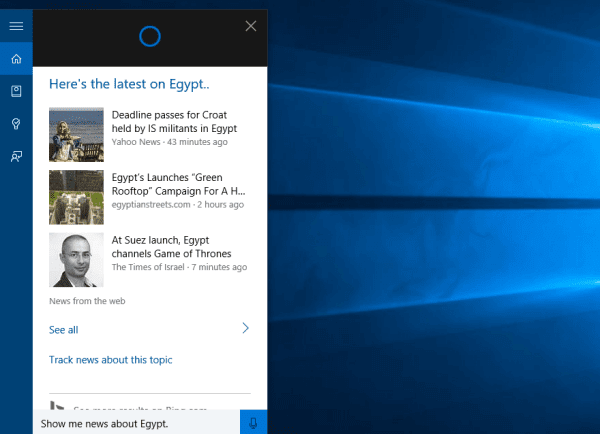Click Track news about this topic
Viewport: 600px width, 434px height.
(x=111, y=360)
